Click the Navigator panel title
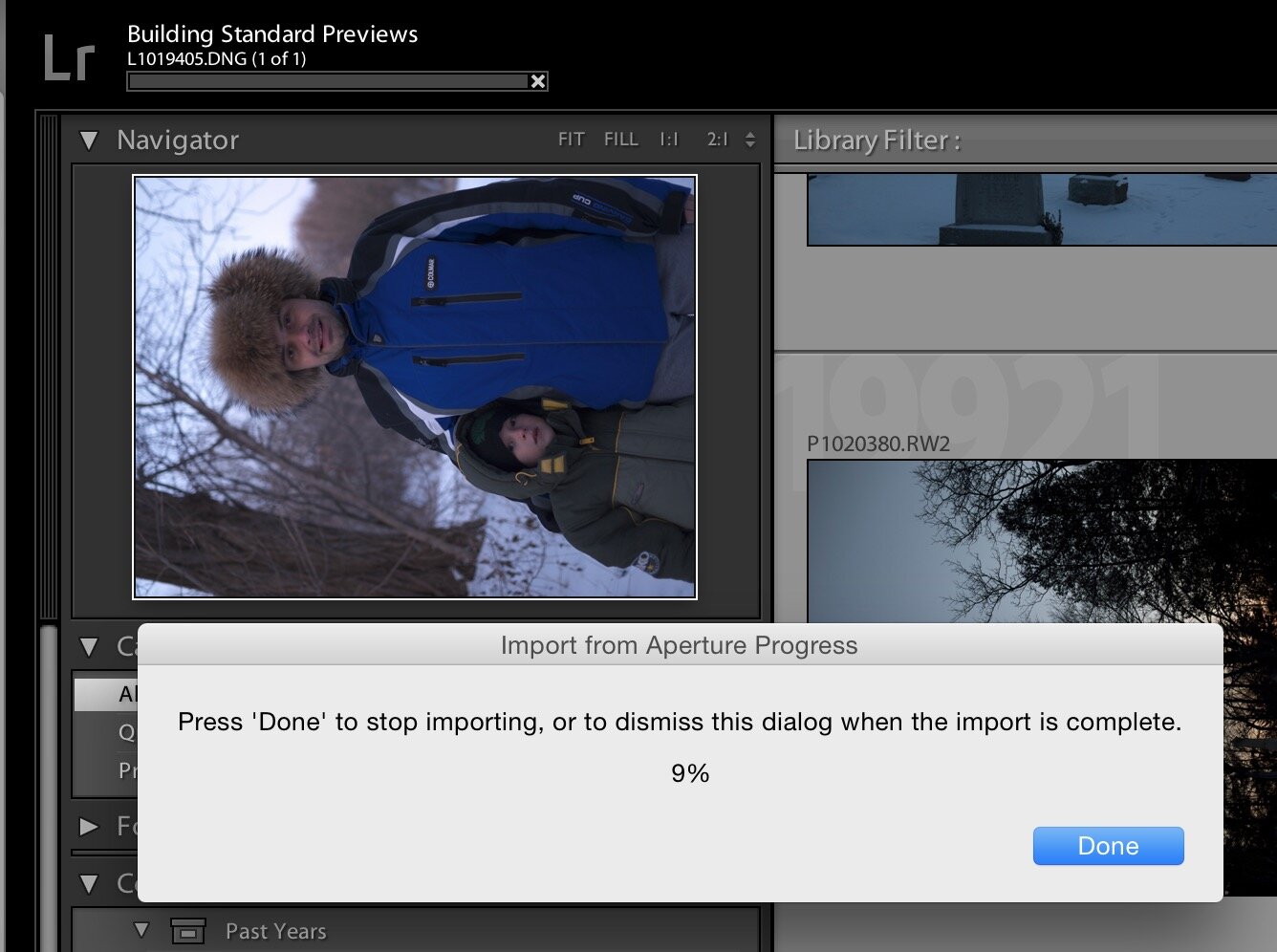The width and height of the screenshot is (1277, 952). (178, 141)
